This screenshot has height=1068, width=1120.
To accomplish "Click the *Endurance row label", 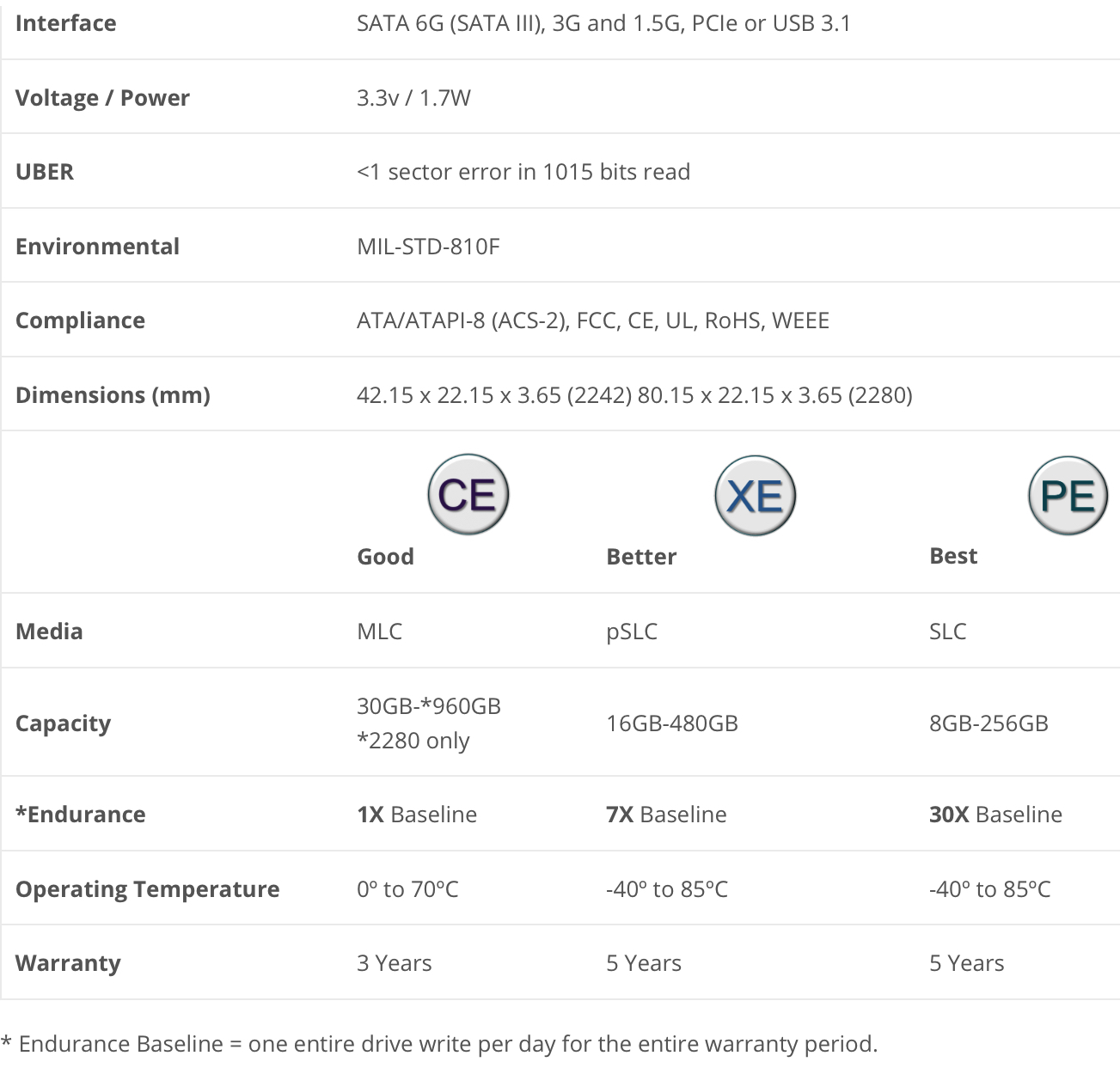I will (81, 815).
